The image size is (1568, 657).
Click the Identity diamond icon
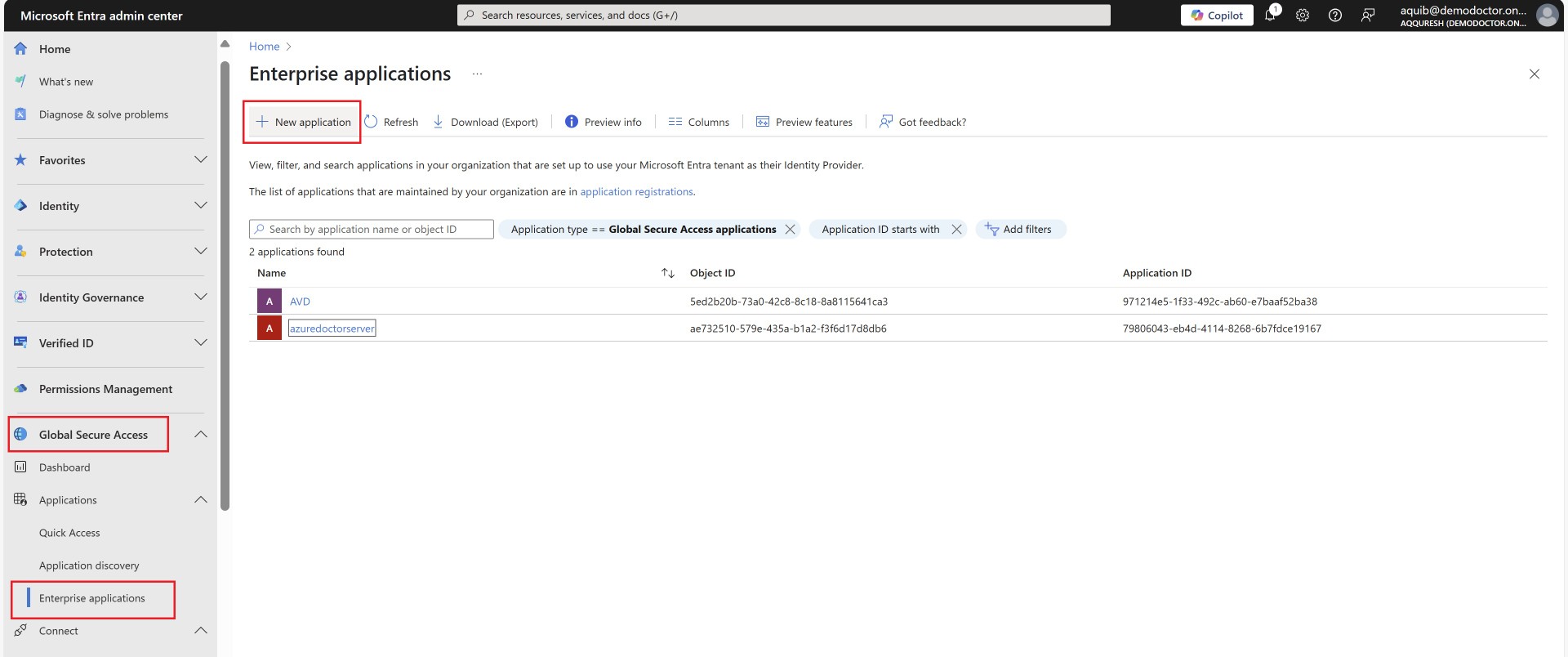[20, 206]
